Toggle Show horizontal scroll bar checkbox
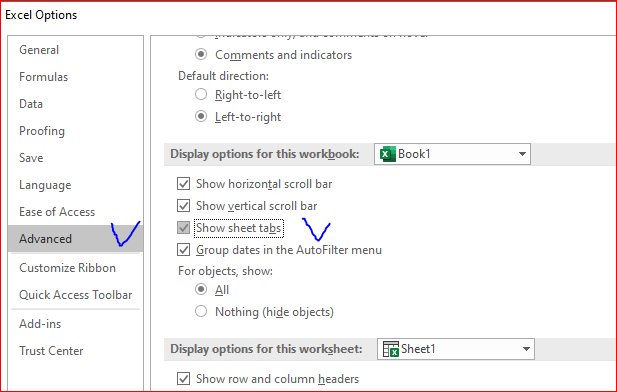The height and width of the screenshot is (392, 617). click(x=183, y=184)
